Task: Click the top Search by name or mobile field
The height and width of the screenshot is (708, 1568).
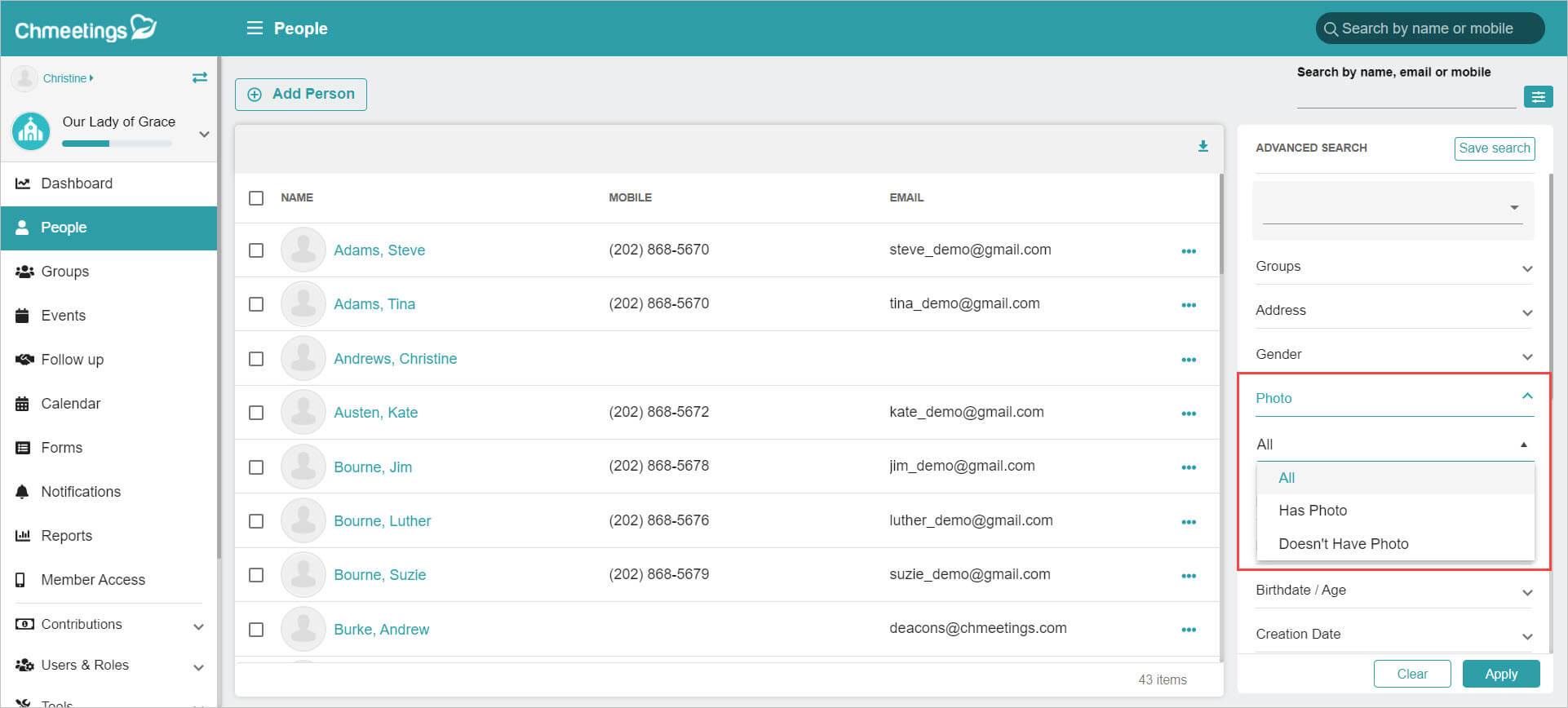Action: tap(1430, 29)
